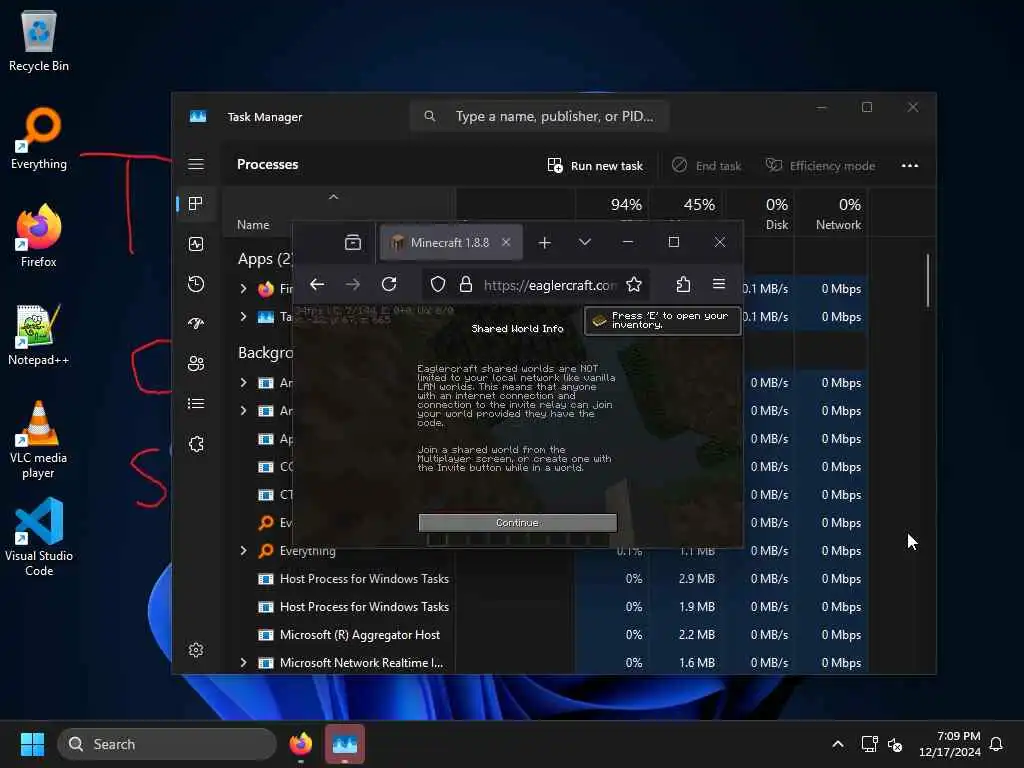Image resolution: width=1024 pixels, height=768 pixels.
Task: Open Everything desktop shortcut
Action: point(39,138)
